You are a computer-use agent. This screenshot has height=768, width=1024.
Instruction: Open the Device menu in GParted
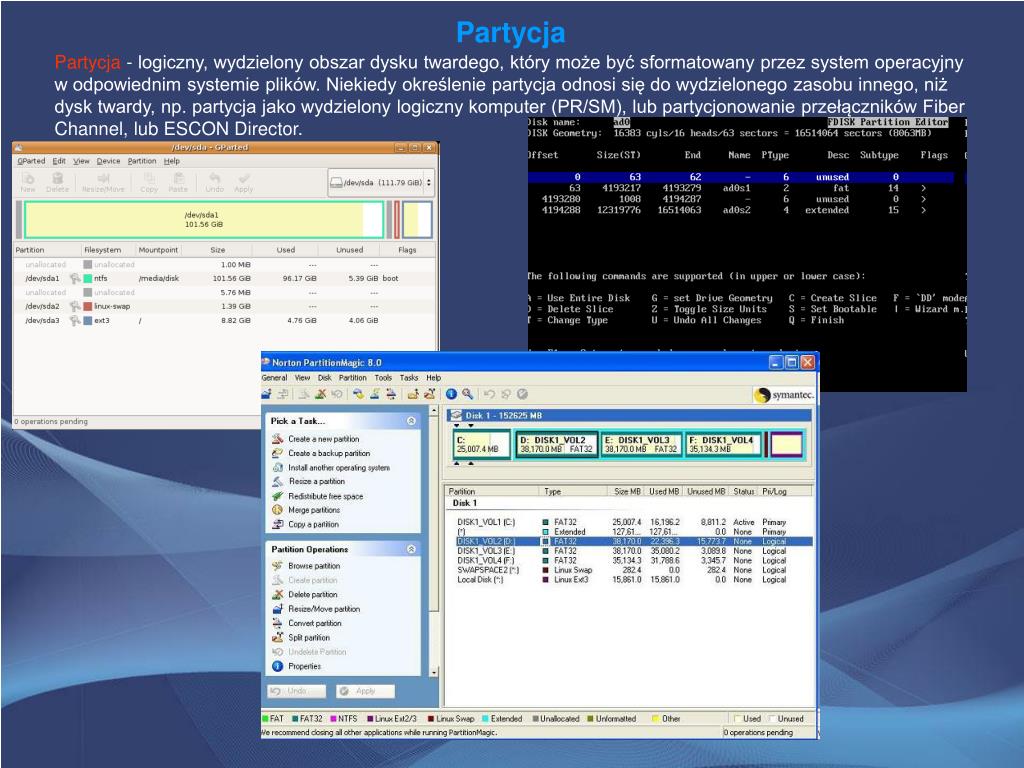coord(108,161)
